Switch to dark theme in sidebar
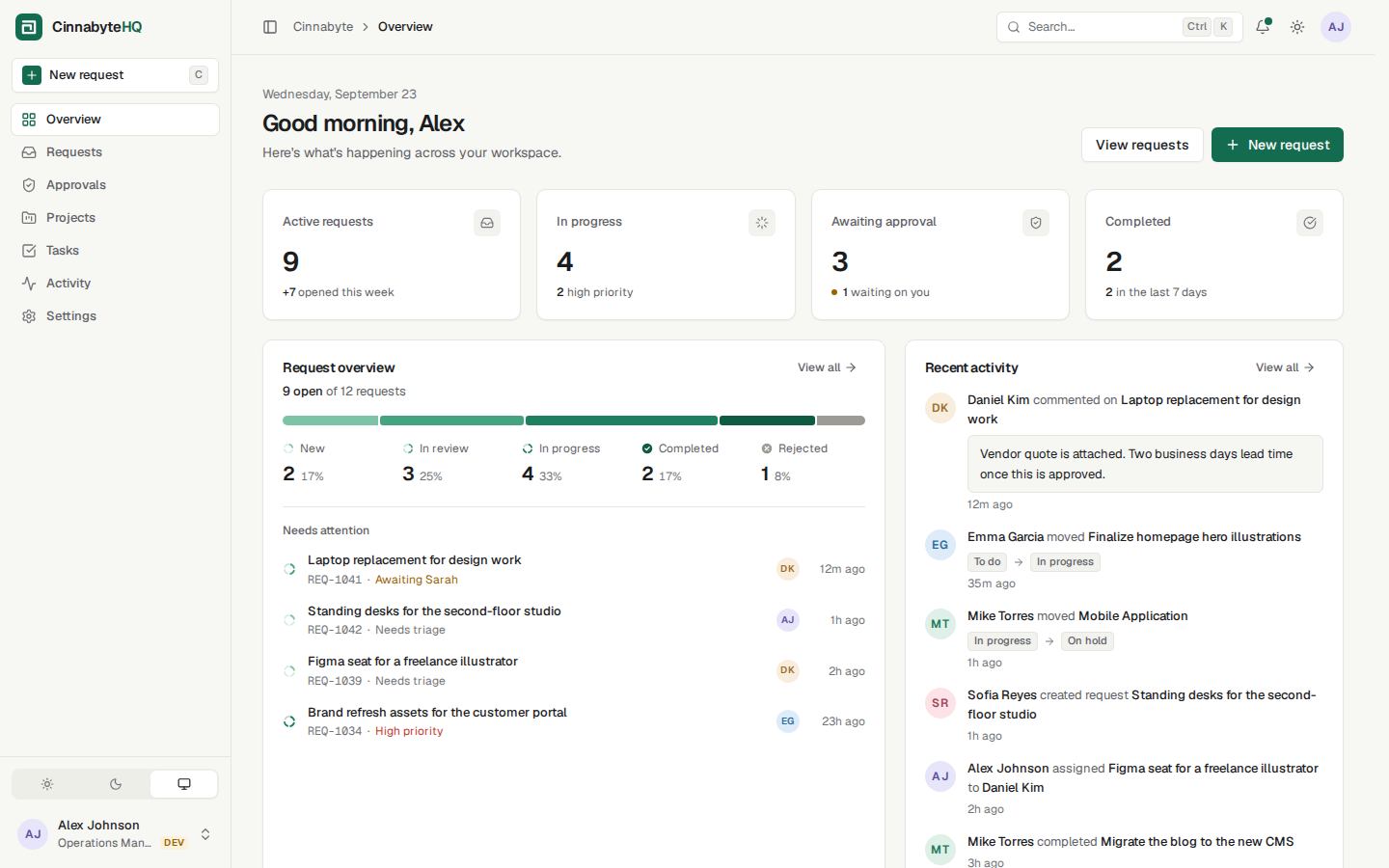The image size is (1389, 868). pyautogui.click(x=116, y=784)
